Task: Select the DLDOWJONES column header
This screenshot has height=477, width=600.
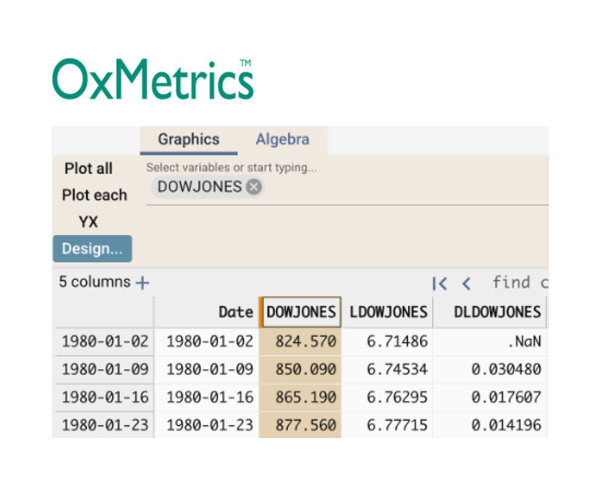Action: (x=497, y=313)
